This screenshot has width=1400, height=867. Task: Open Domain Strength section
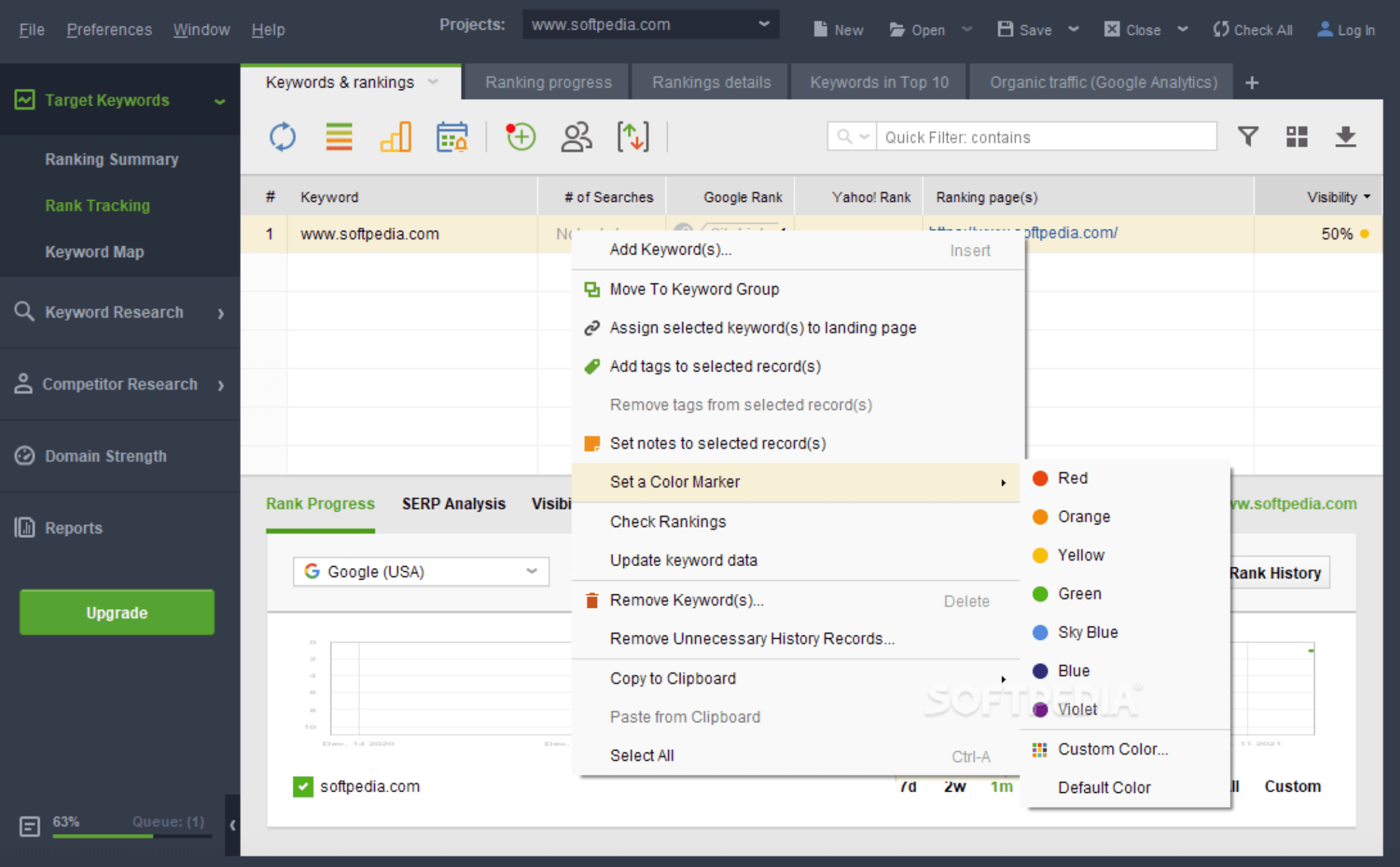point(106,456)
